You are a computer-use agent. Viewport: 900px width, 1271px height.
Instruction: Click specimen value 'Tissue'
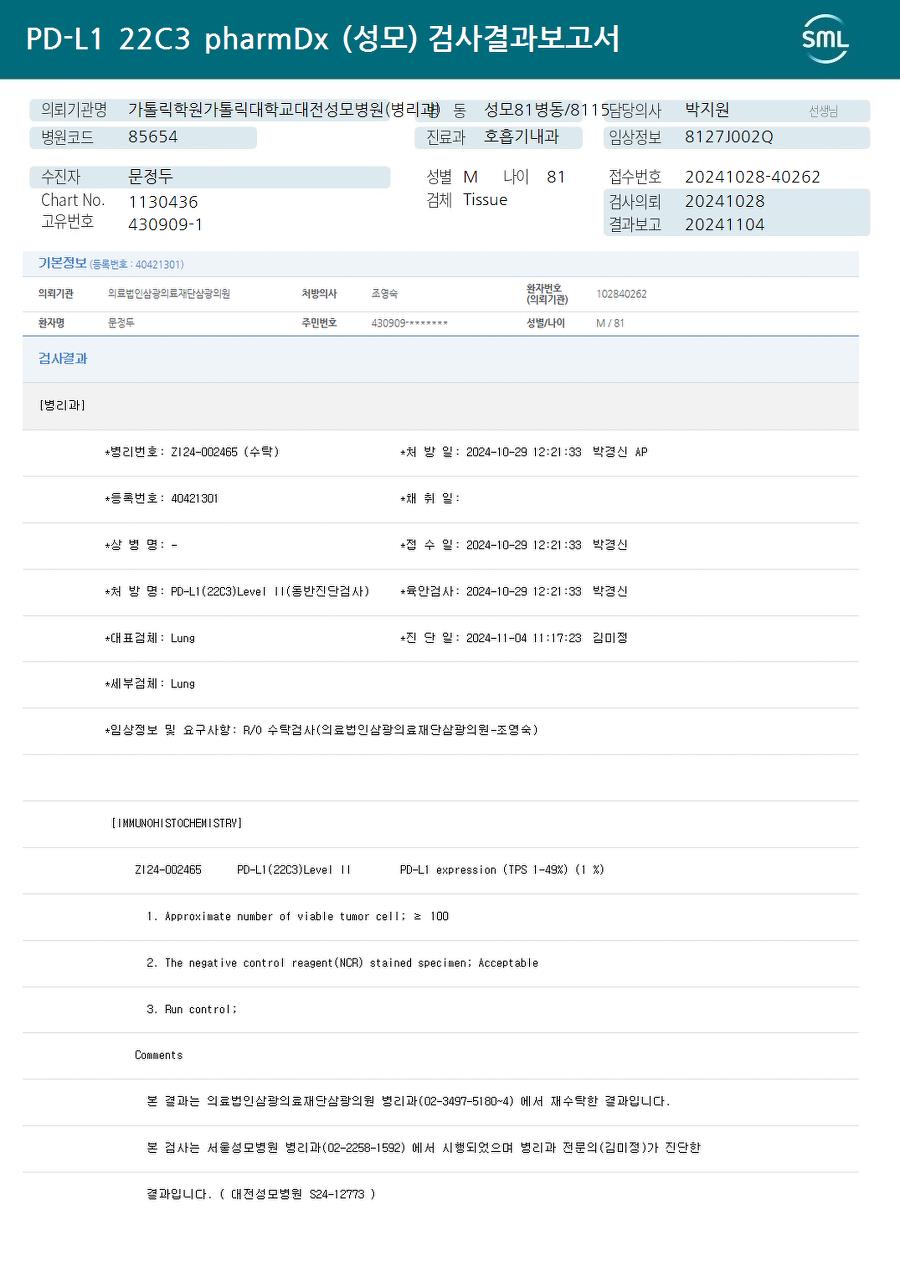point(485,200)
